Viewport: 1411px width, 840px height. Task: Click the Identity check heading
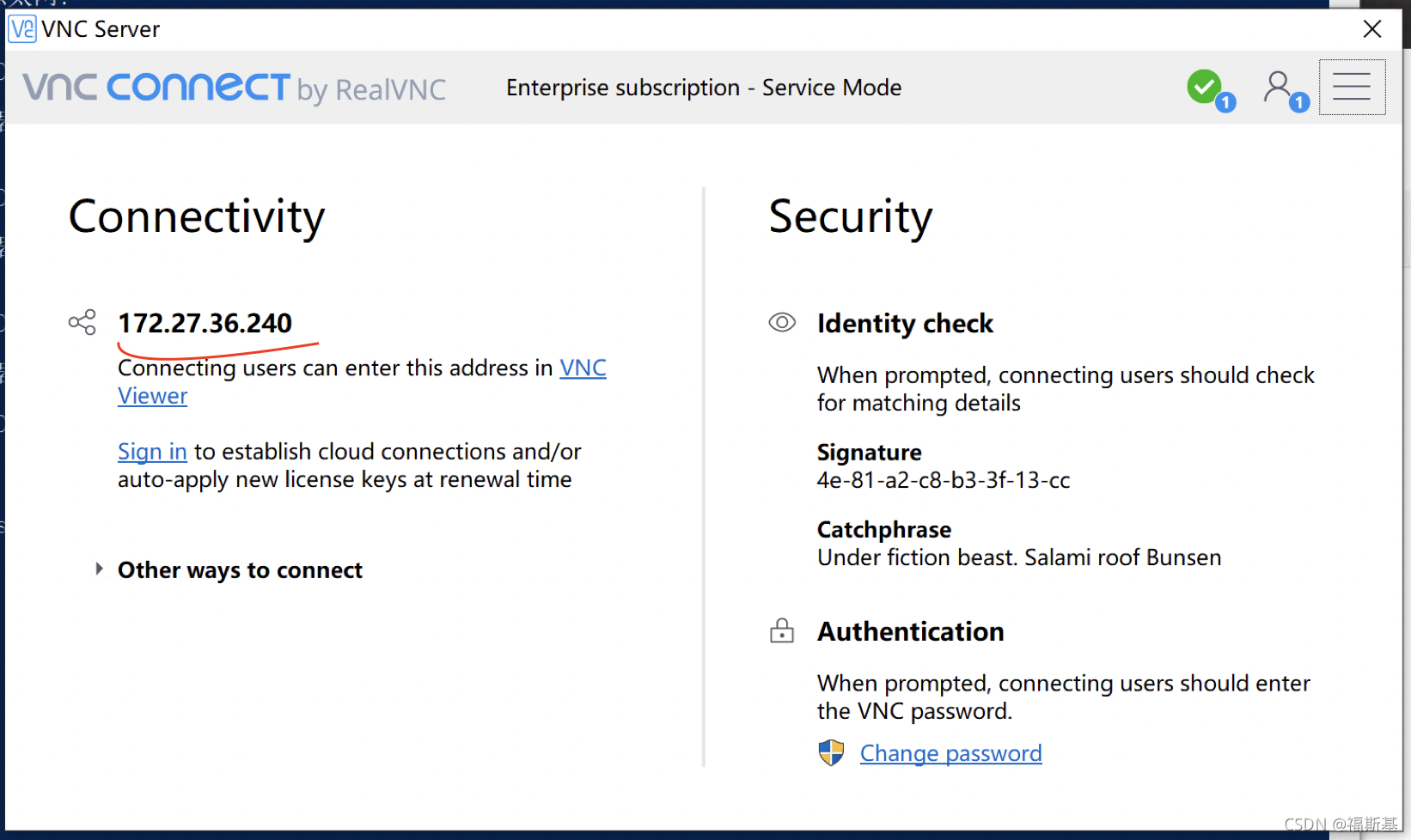[x=905, y=324]
